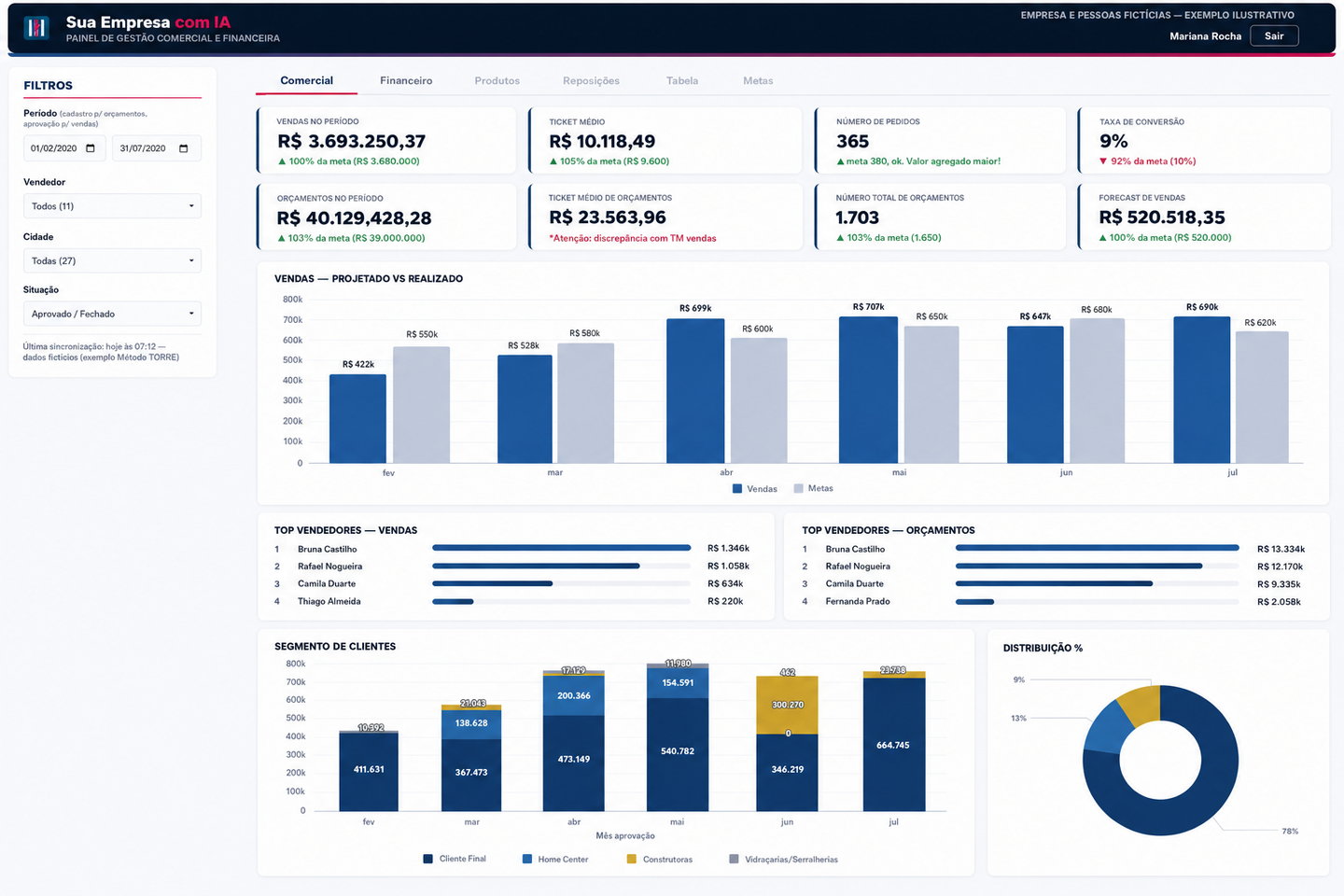Click Fernanda Prado in top vendedores orçamentos
Viewport: 1344px width, 896px height.
click(x=858, y=601)
